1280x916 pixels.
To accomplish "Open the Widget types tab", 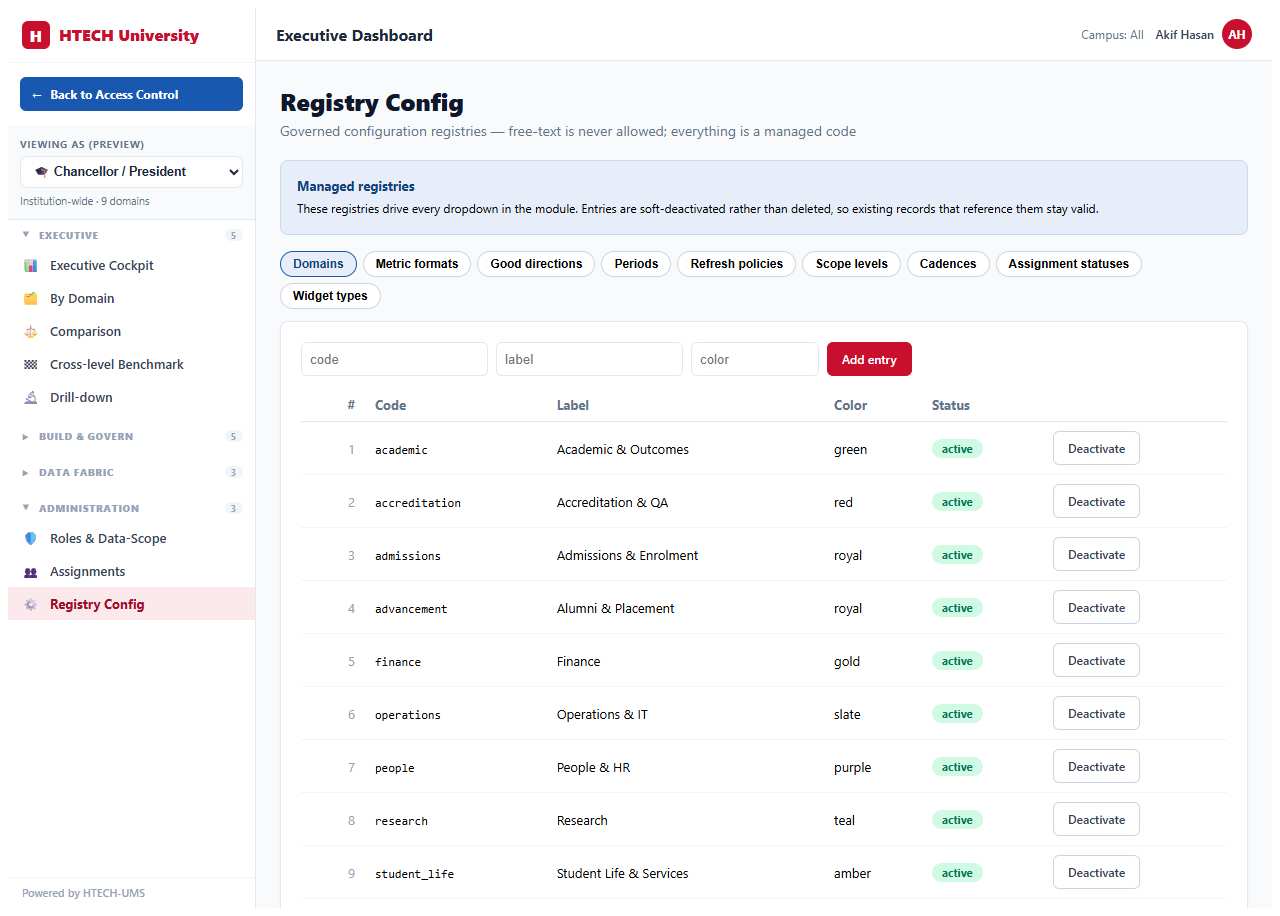I will tap(330, 296).
